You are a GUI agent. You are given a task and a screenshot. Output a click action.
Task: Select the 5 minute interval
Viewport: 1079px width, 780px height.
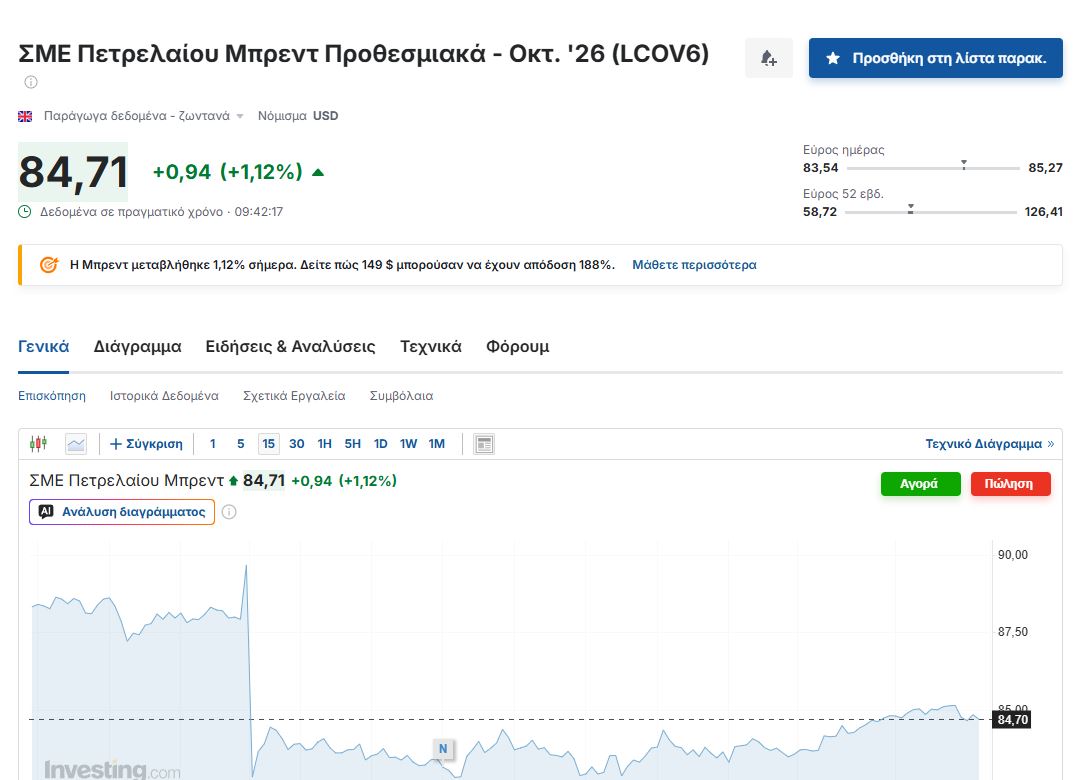tap(240, 444)
